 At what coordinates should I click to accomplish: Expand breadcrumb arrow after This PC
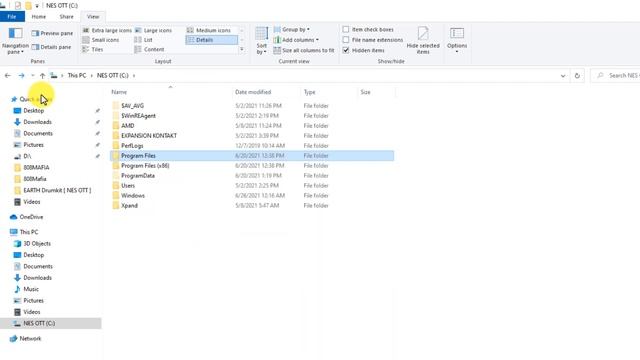point(92,76)
